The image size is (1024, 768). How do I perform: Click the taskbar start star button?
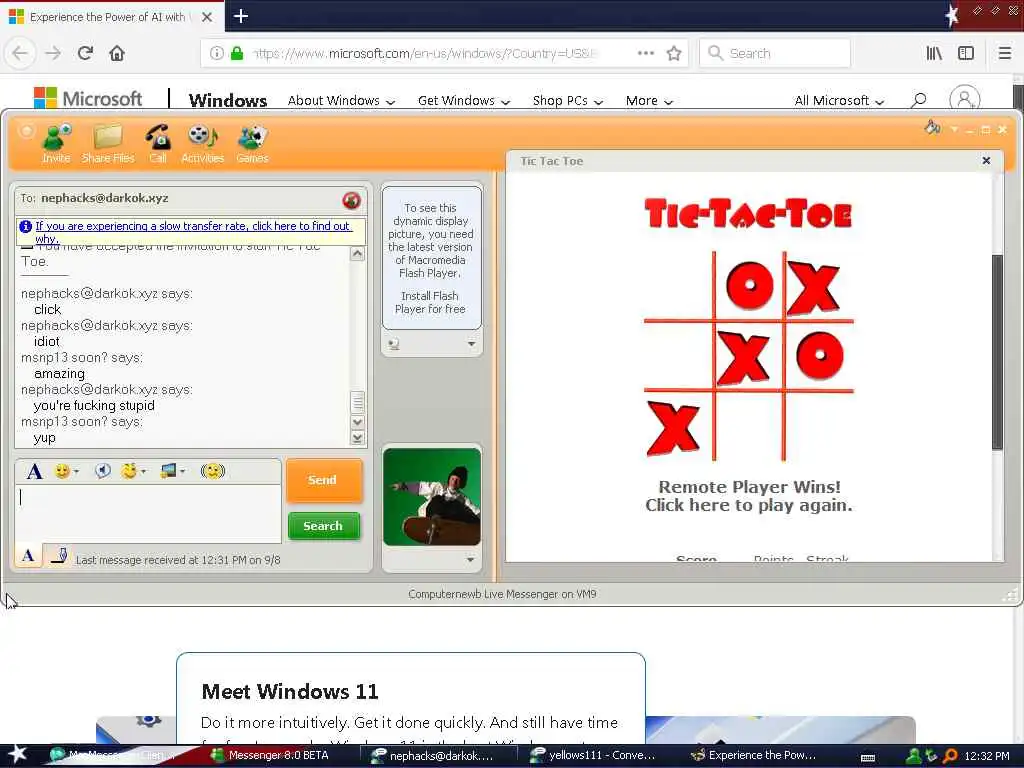click(x=18, y=754)
